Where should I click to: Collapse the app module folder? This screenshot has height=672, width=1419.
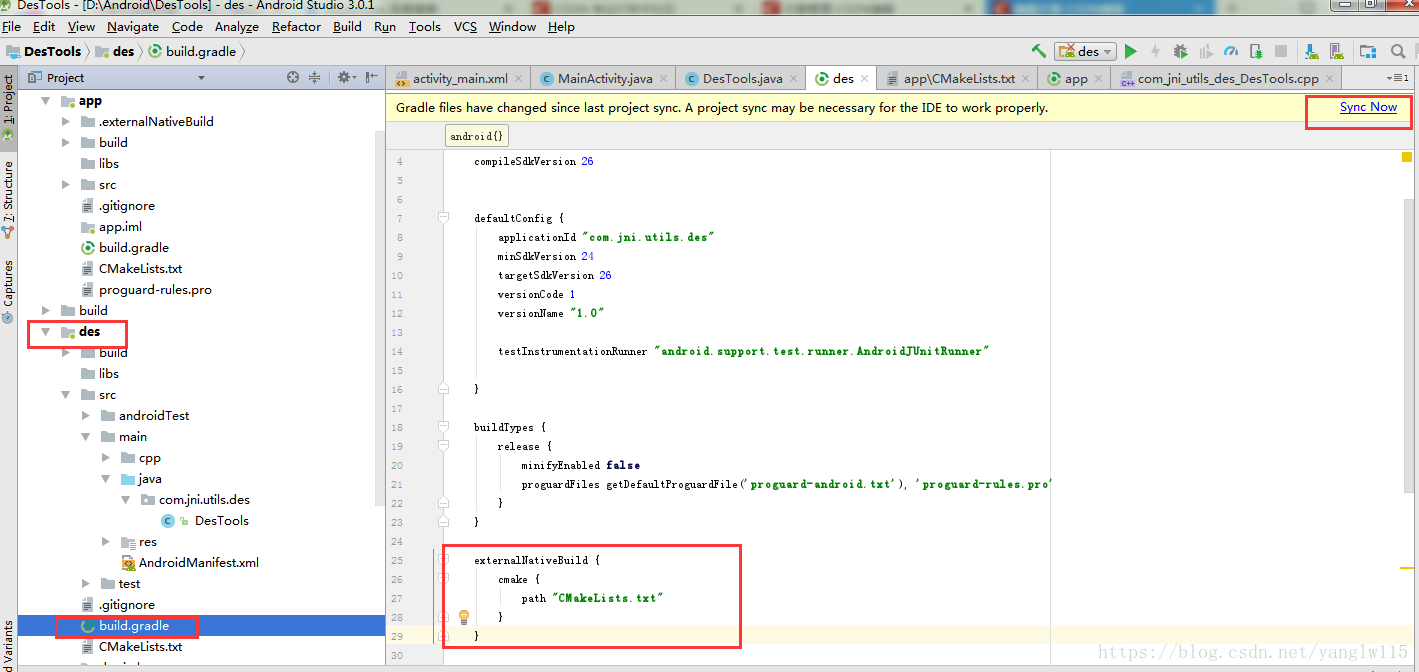46,101
